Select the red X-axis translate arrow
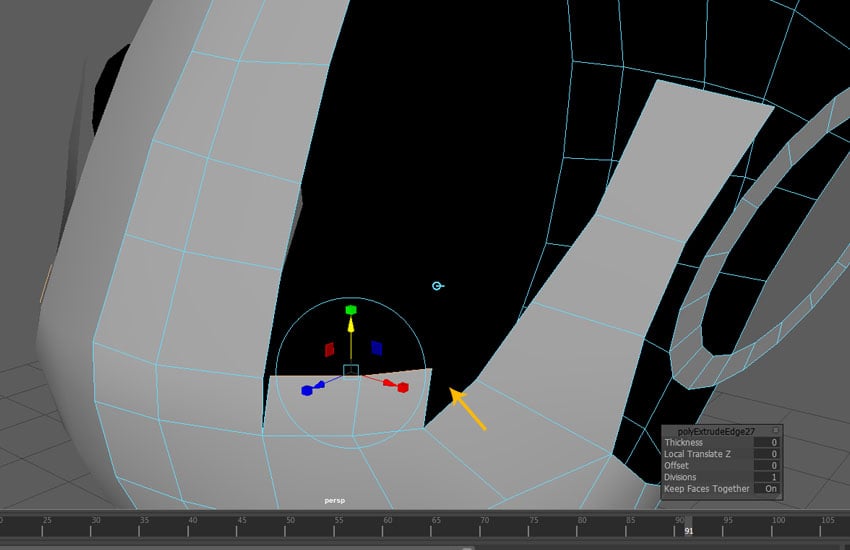Screen dimensions: 850x550 click(x=389, y=383)
